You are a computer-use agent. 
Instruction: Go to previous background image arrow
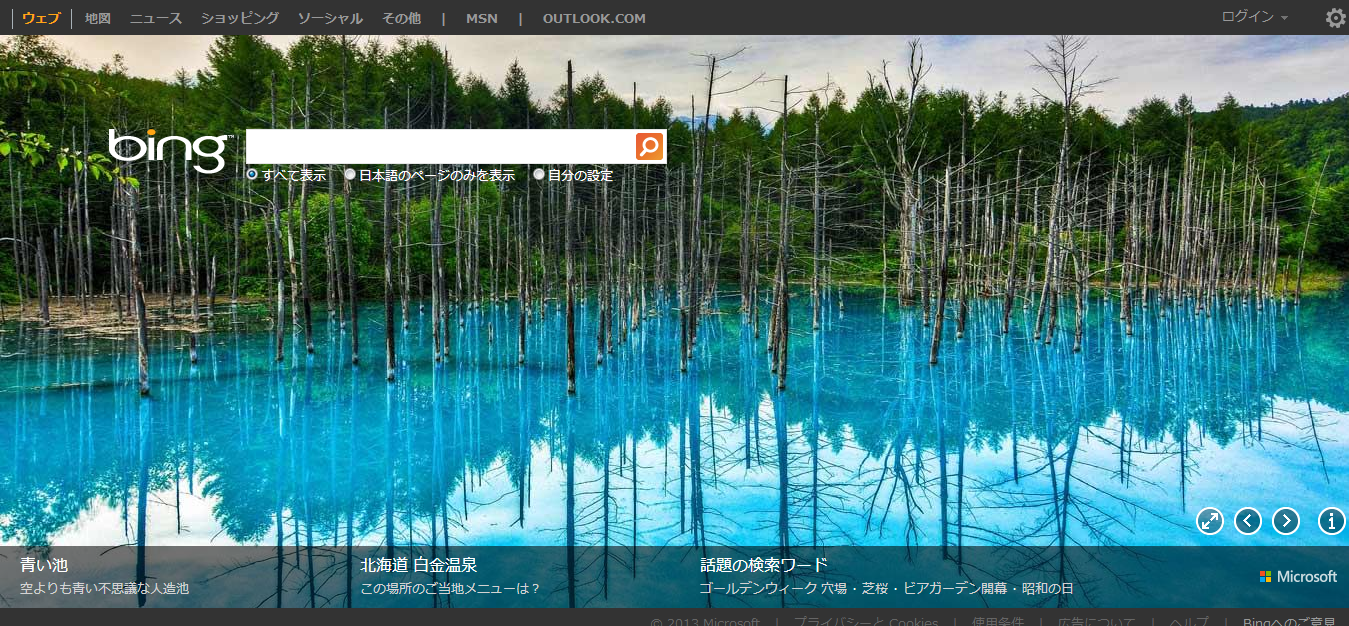coord(1248,521)
